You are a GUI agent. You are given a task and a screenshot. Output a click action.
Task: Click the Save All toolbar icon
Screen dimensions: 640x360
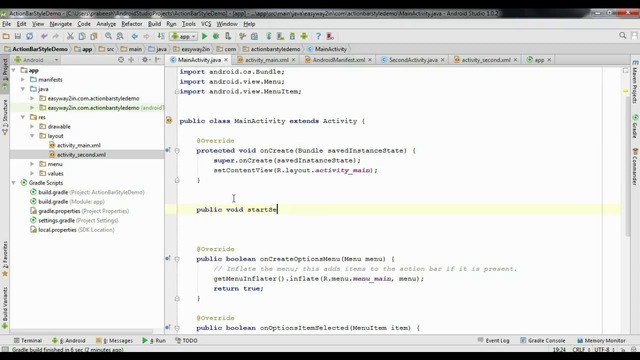point(18,36)
